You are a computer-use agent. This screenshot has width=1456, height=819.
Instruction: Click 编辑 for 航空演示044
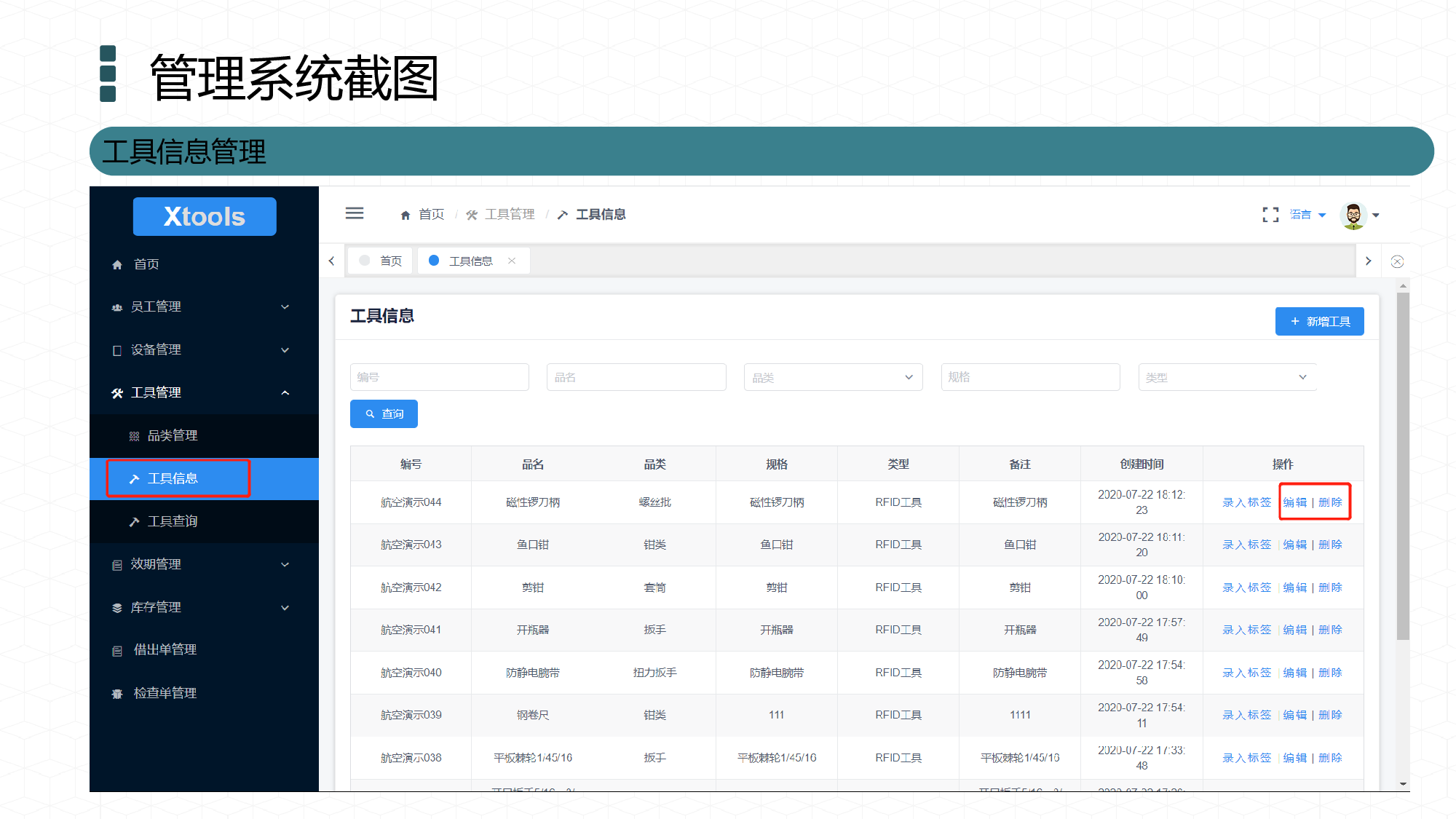(x=1294, y=502)
